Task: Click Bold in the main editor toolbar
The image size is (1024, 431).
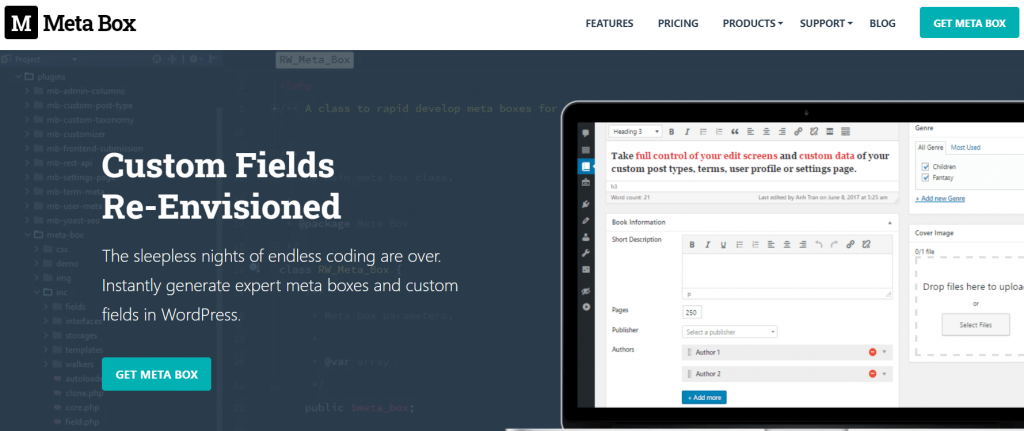Action: click(x=671, y=132)
